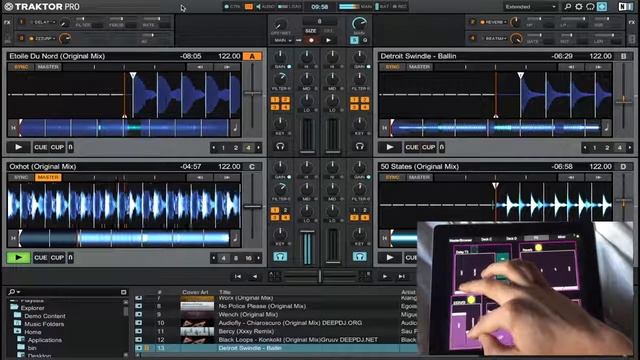
Task: Shift Deck C loop sizes right
Action: point(258,258)
